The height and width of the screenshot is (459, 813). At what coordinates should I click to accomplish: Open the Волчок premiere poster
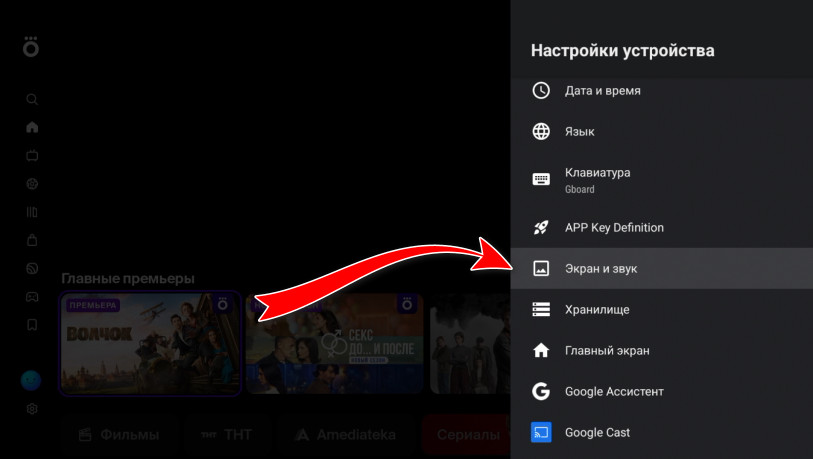tap(150, 343)
